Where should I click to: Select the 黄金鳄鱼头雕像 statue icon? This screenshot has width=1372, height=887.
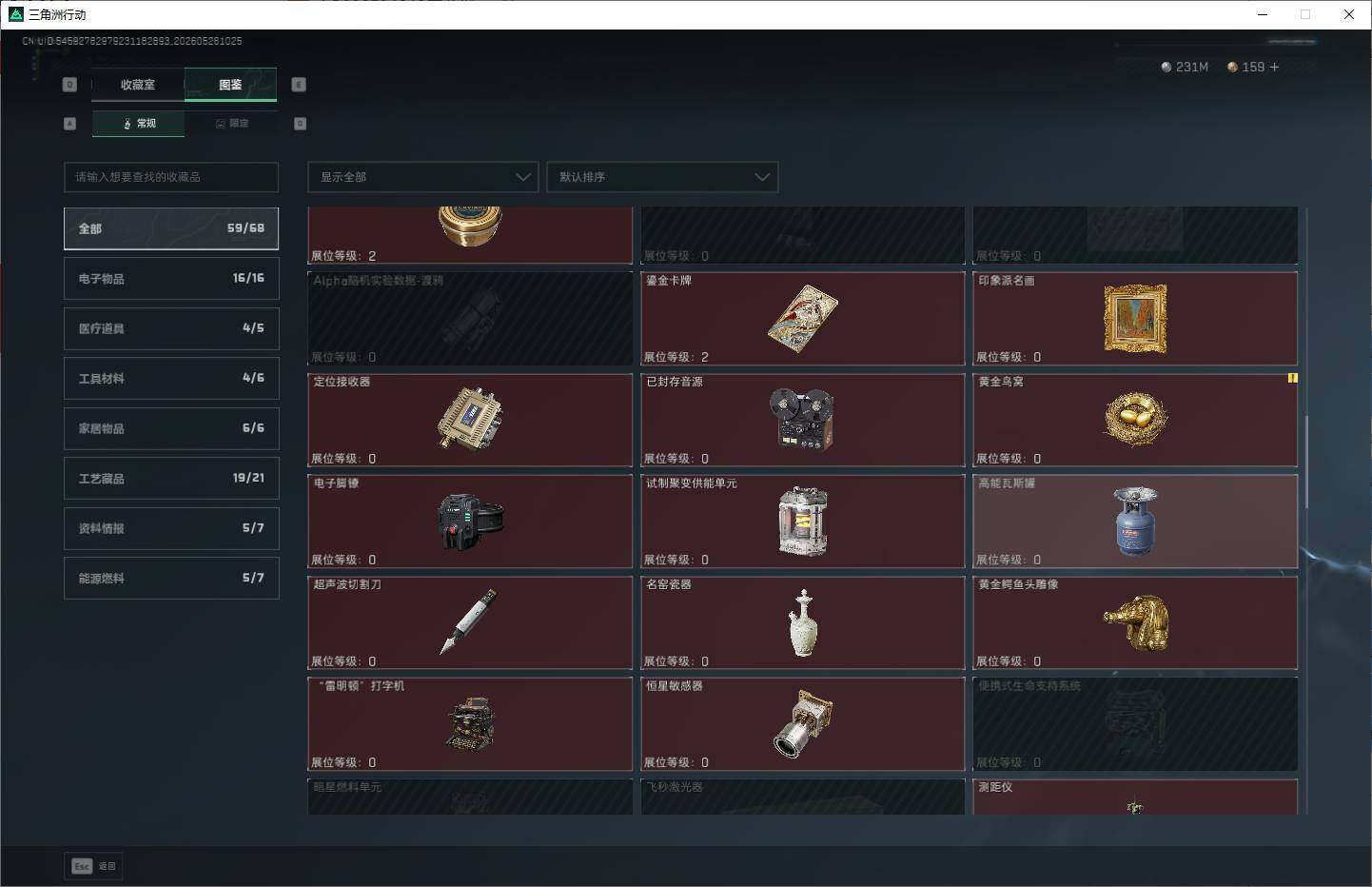[x=1136, y=623]
